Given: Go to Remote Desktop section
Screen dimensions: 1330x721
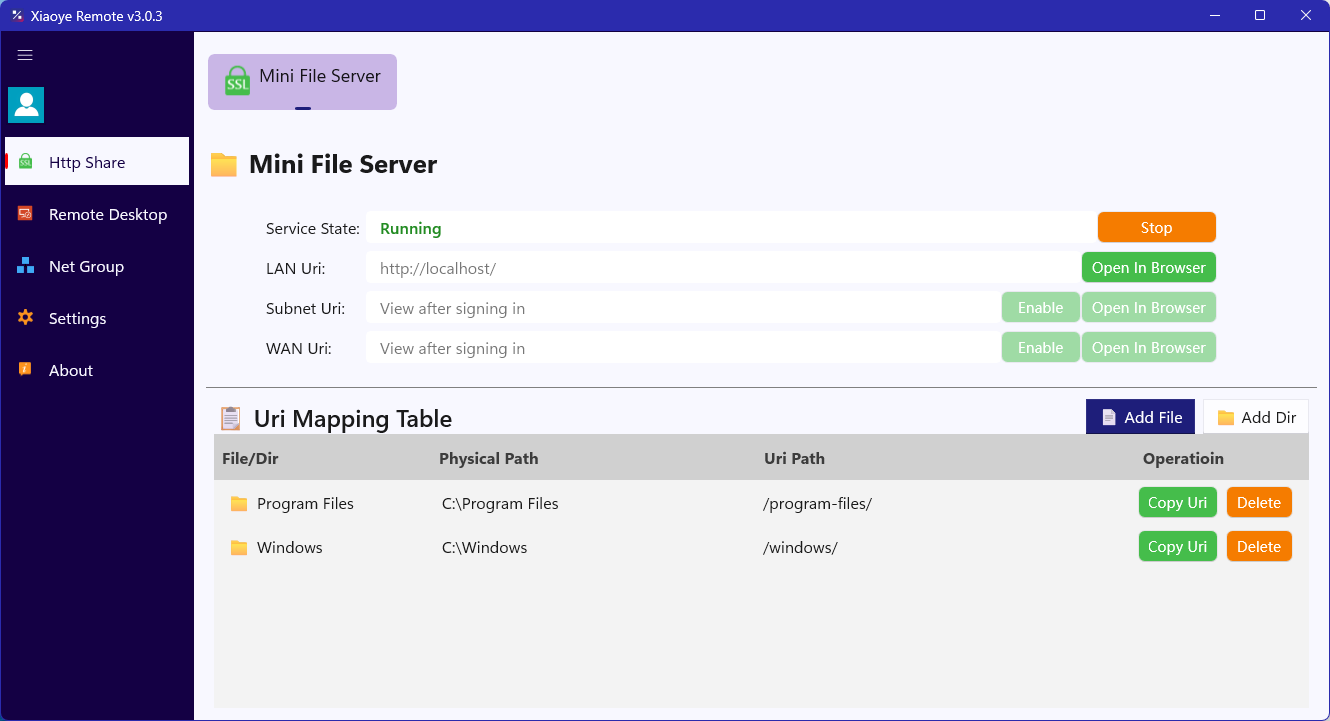Looking at the screenshot, I should tap(97, 214).
